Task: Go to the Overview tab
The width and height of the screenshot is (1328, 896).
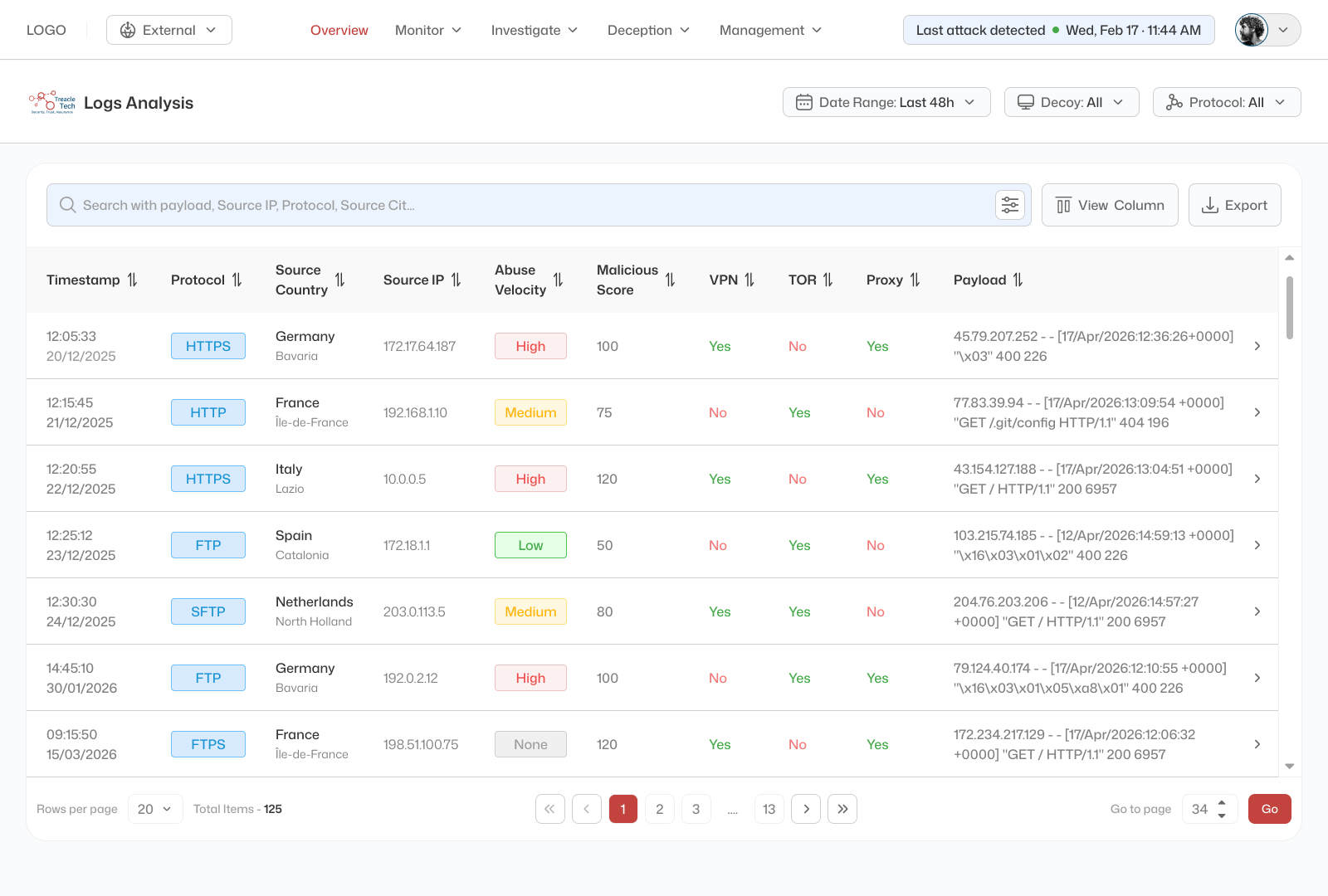Action: pyautogui.click(x=339, y=30)
